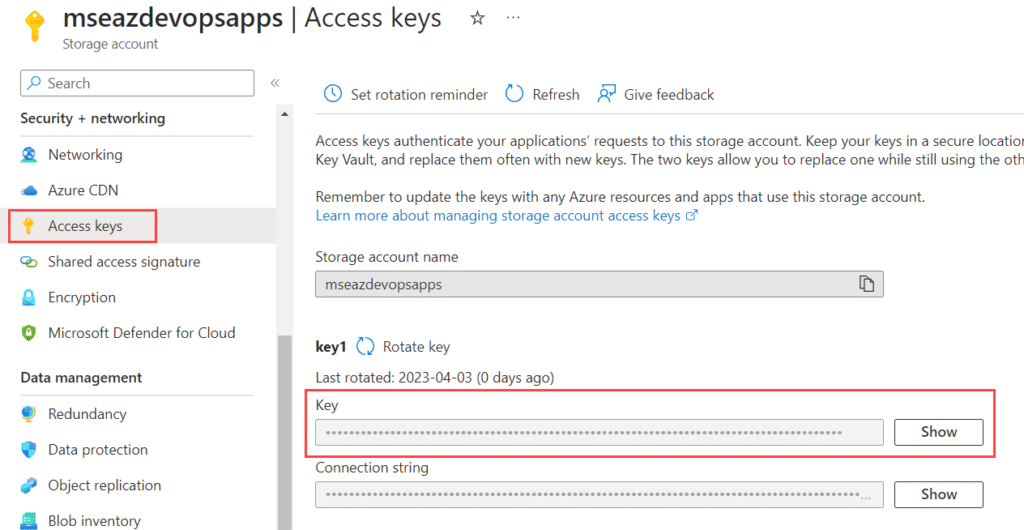
Task: Click the Defender shield icon
Action: pos(29,333)
